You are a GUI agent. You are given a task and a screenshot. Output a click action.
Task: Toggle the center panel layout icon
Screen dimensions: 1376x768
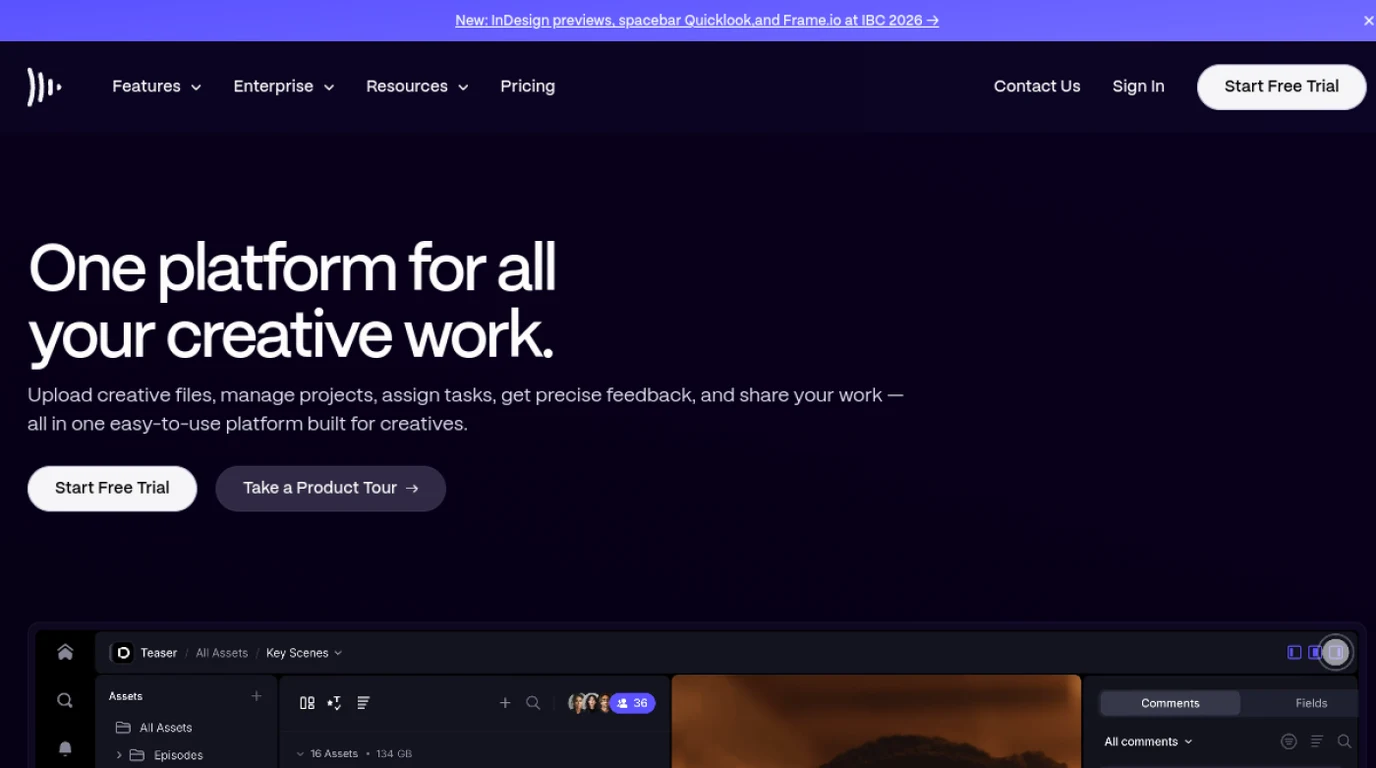(1315, 652)
